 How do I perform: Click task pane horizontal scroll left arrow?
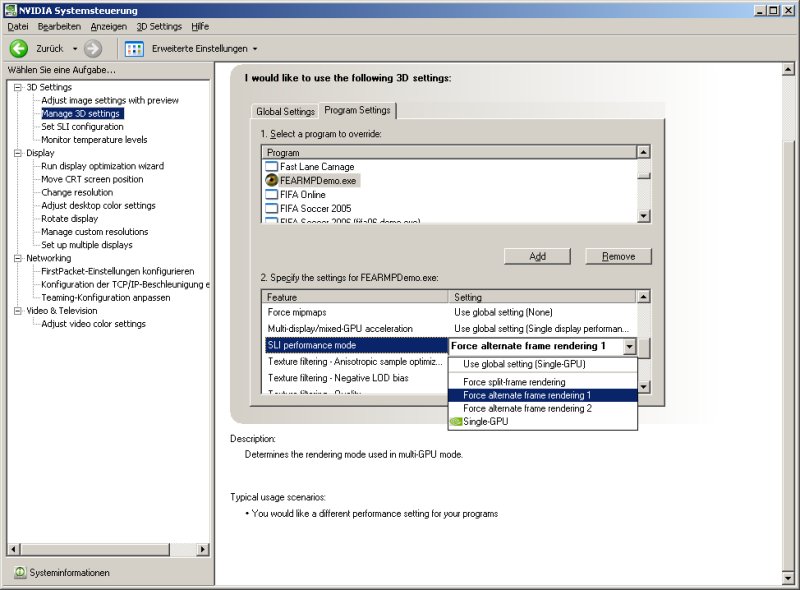[14, 549]
